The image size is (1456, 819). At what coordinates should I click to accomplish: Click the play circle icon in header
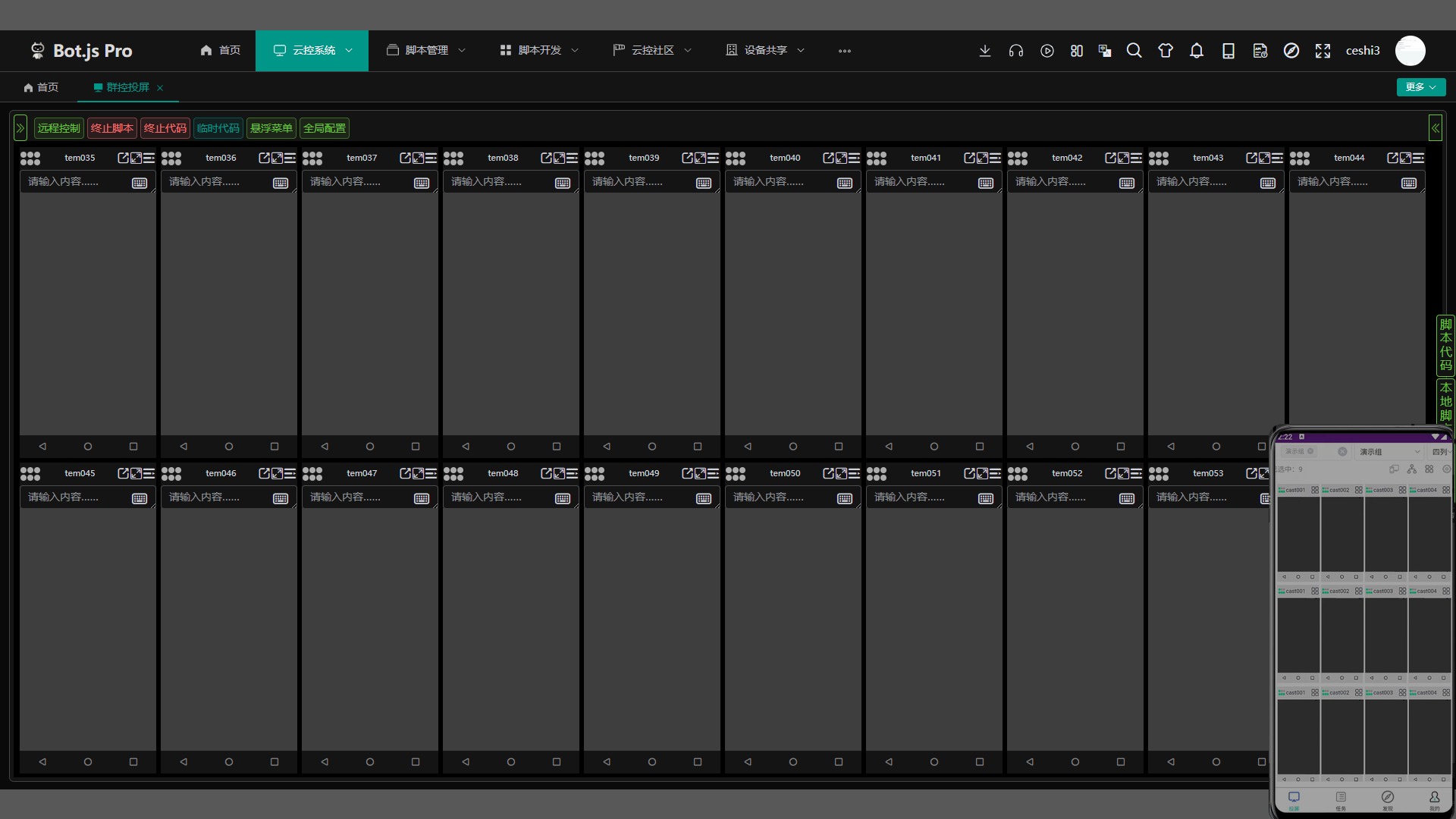coord(1047,51)
